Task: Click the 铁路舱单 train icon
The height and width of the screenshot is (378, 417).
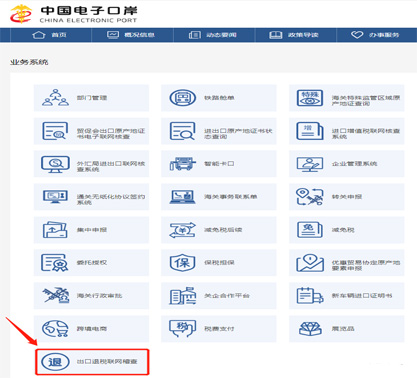Action: [x=182, y=98]
